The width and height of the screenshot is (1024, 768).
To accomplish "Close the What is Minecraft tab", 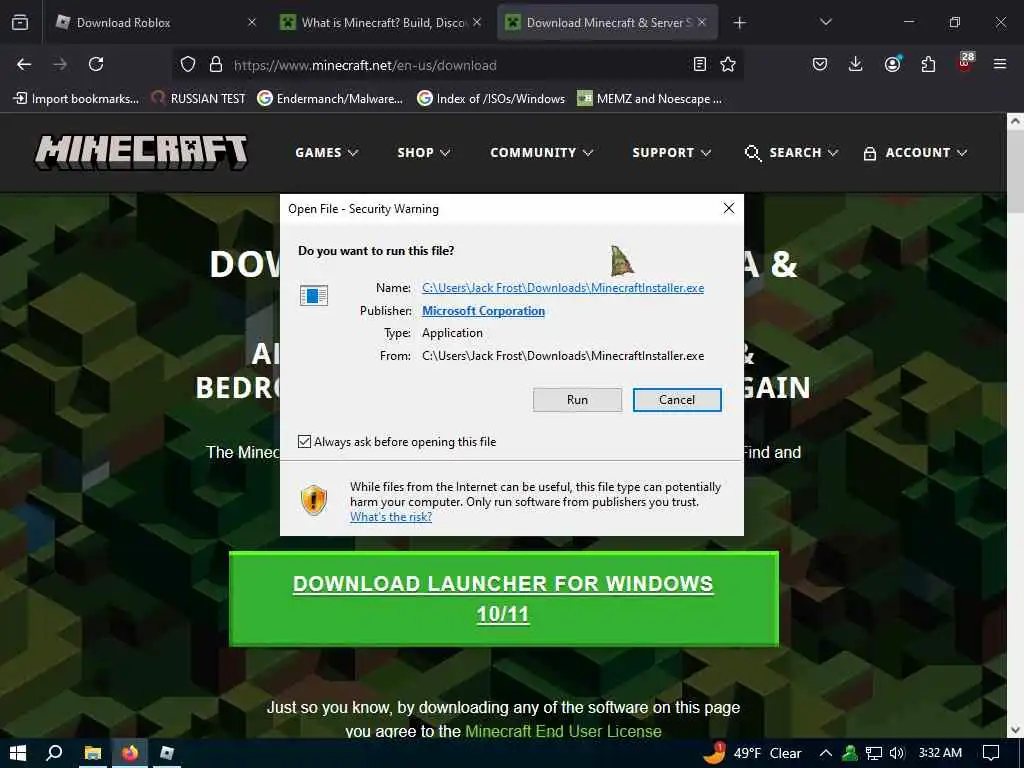I will [477, 22].
